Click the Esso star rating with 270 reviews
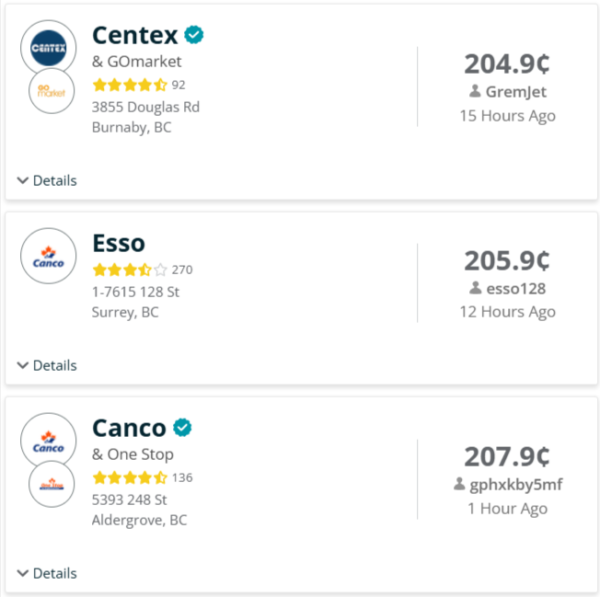This screenshot has height=597, width=600. [129, 270]
